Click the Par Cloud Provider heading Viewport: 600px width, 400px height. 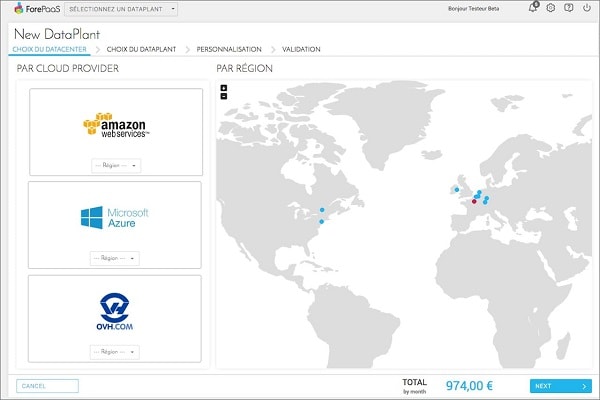tap(68, 69)
